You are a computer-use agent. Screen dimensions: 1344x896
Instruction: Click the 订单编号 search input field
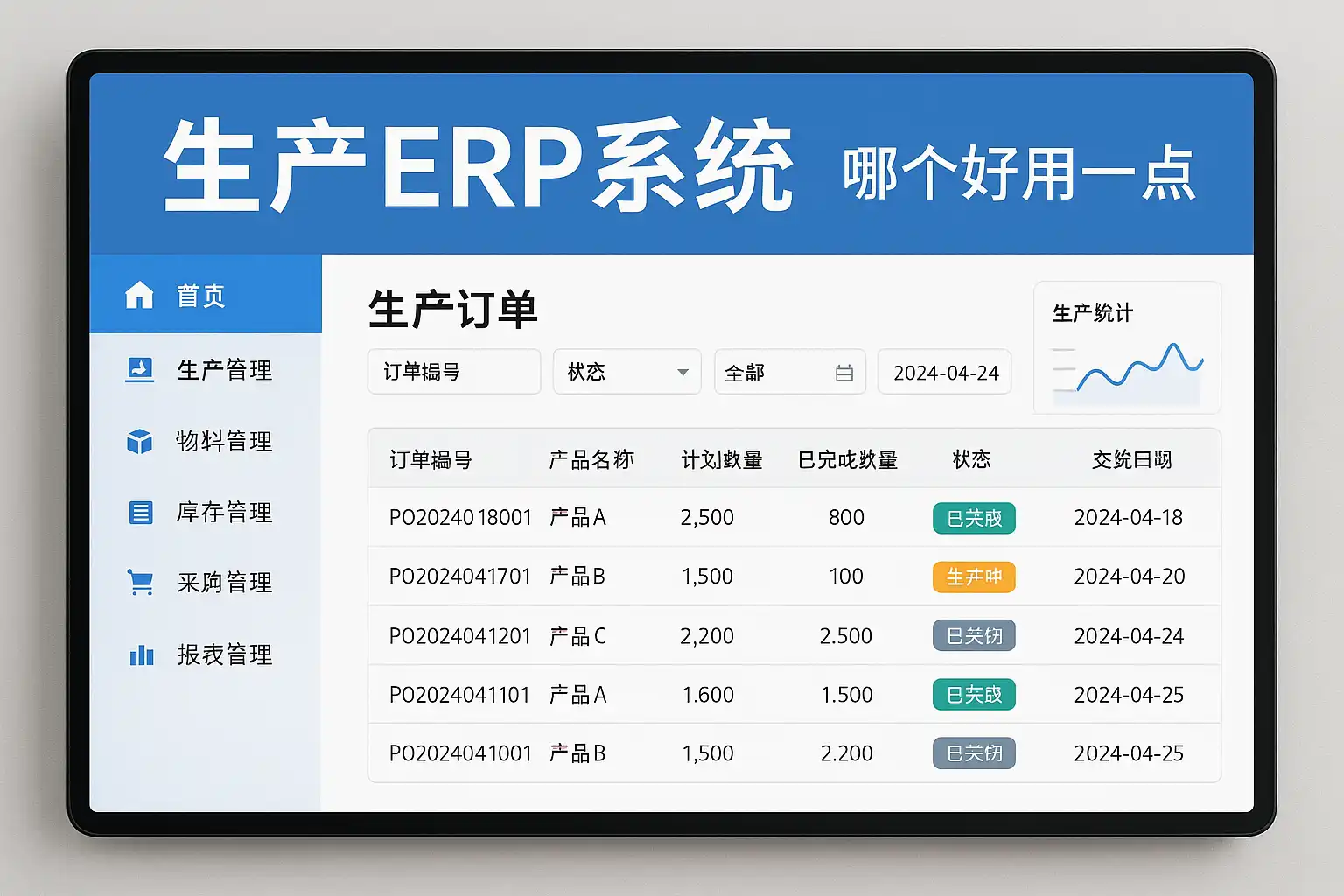[x=454, y=372]
